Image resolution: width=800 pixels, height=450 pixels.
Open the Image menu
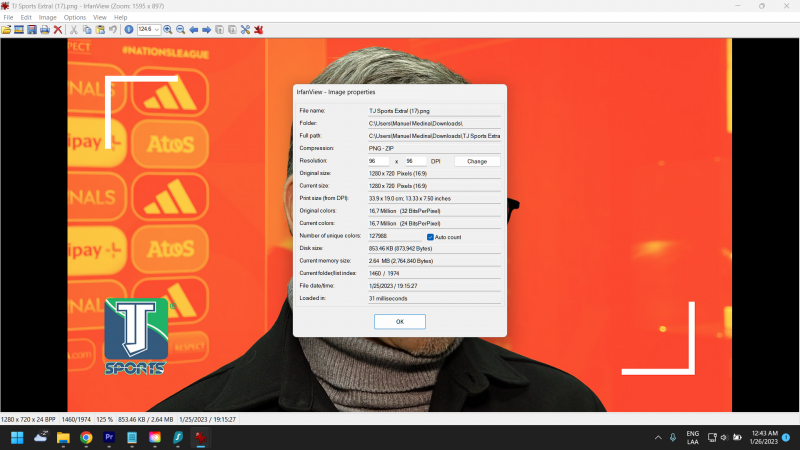tap(47, 17)
